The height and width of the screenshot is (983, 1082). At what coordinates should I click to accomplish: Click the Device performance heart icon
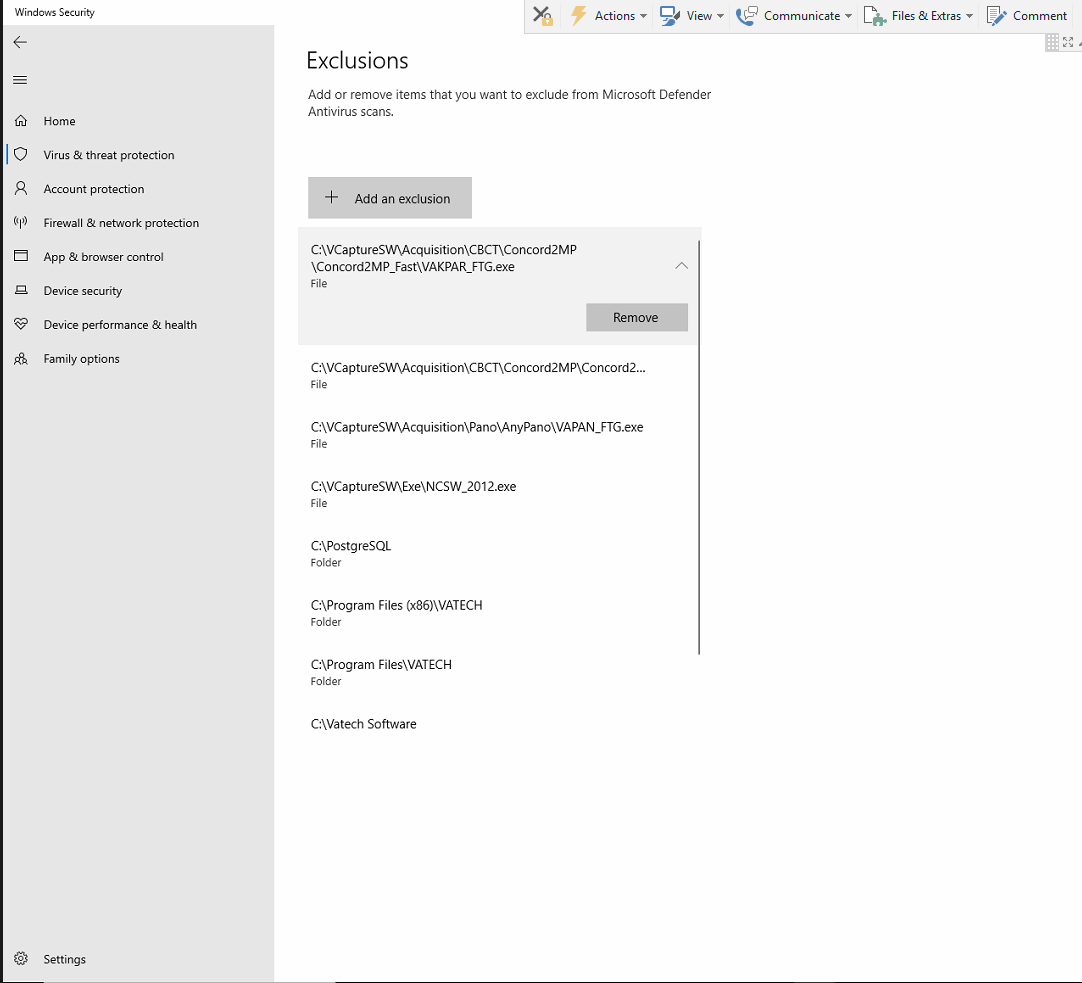[21, 324]
